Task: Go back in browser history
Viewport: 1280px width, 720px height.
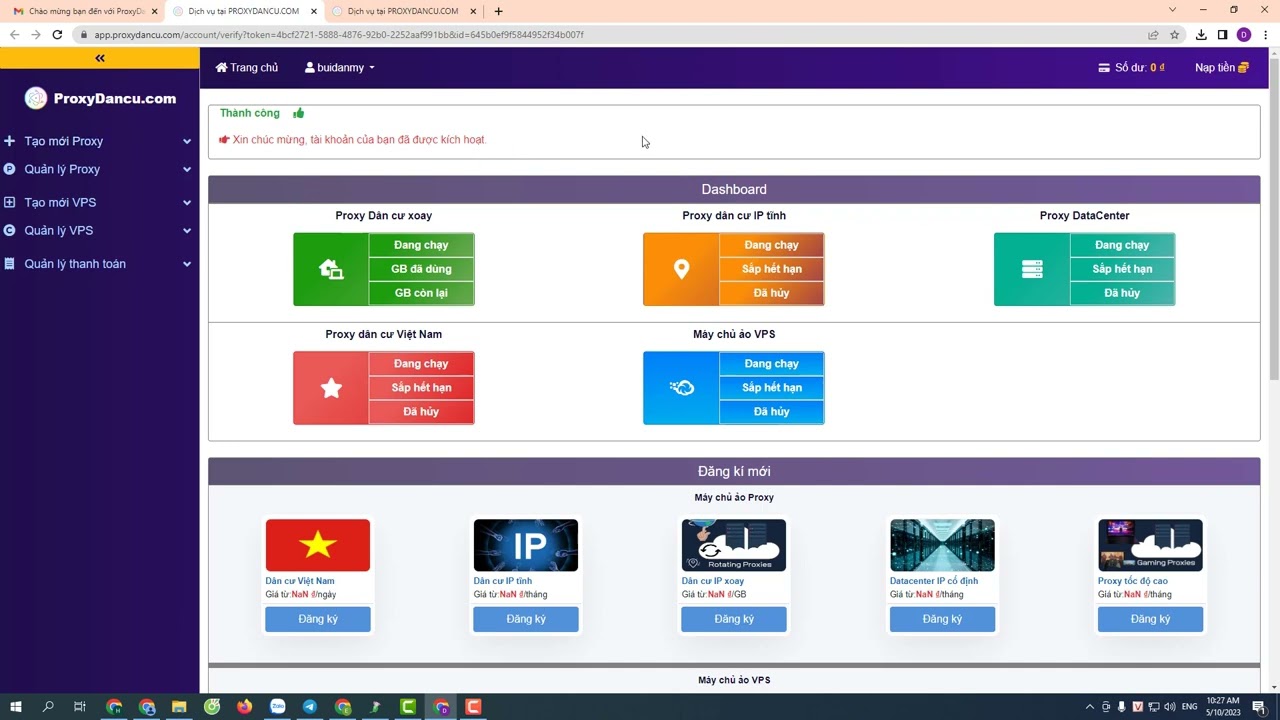Action: 14,34
